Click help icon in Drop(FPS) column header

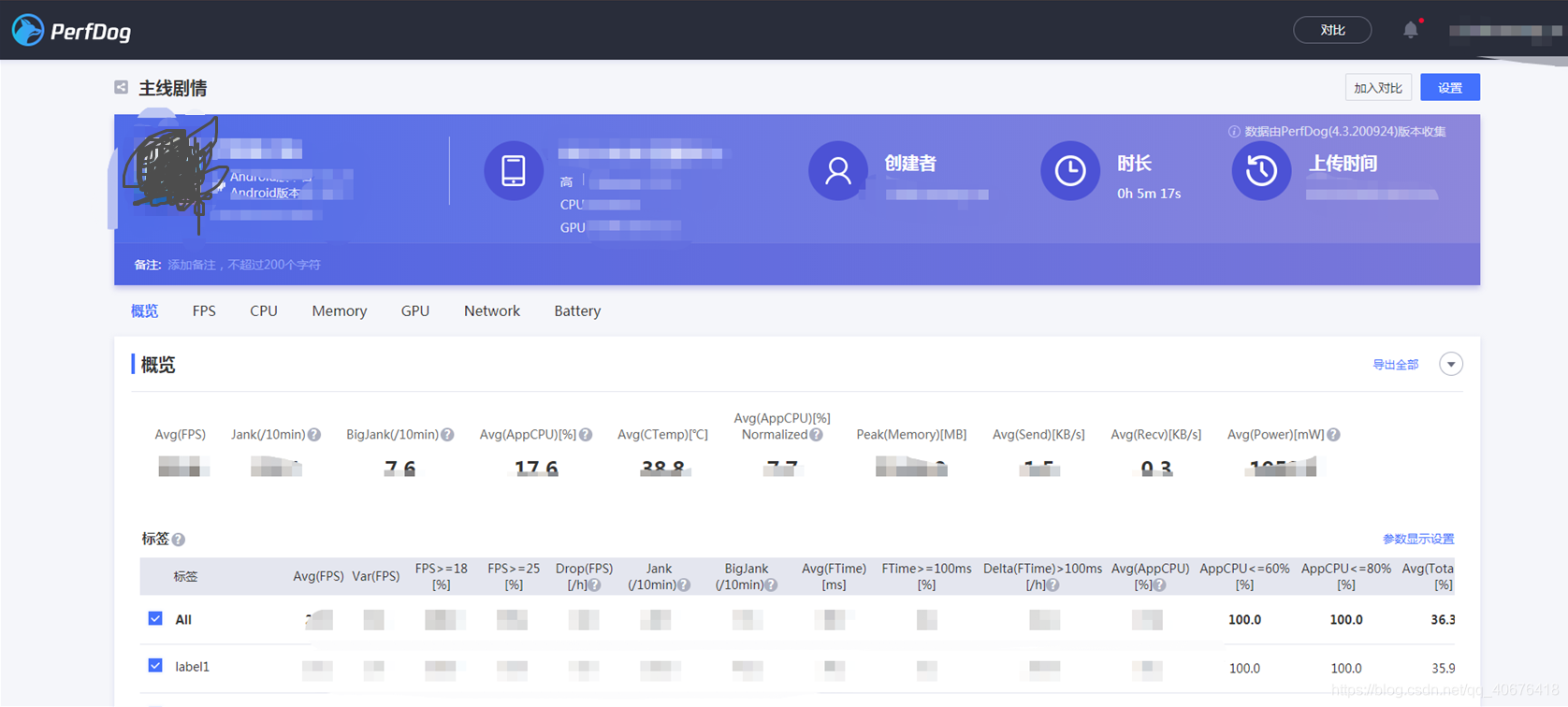pos(595,585)
